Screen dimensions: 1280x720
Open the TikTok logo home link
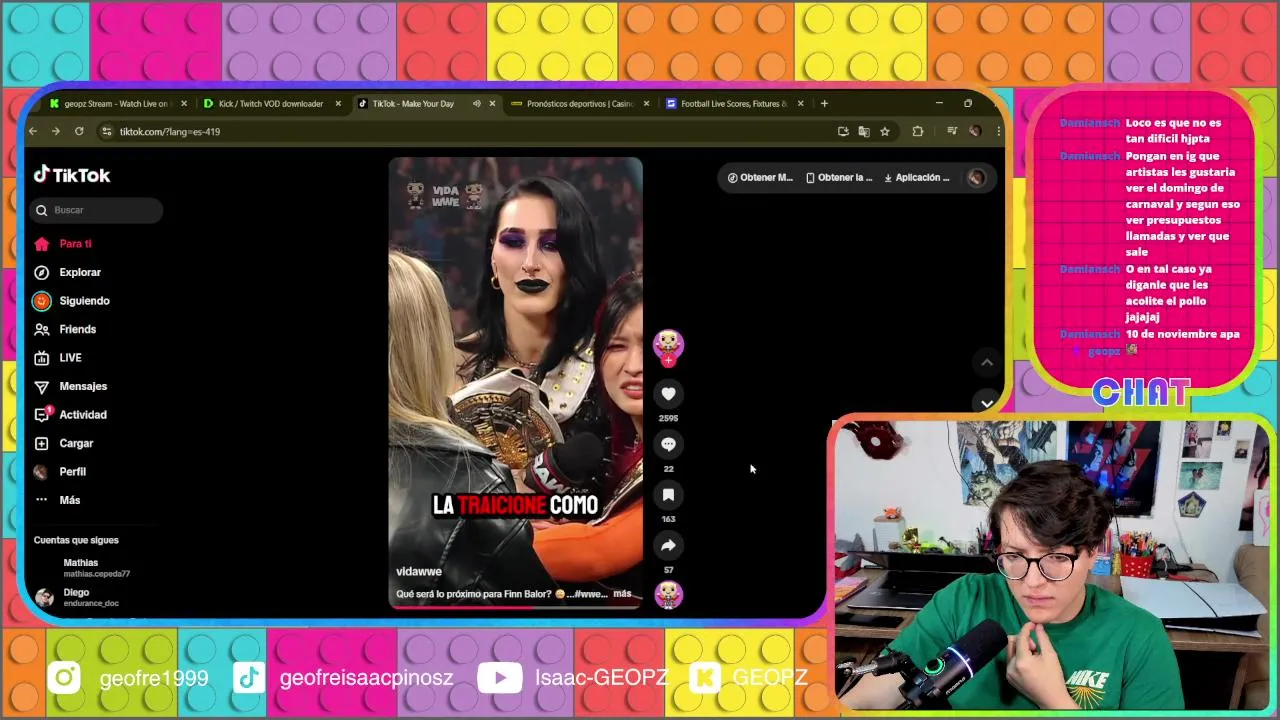tap(72, 175)
